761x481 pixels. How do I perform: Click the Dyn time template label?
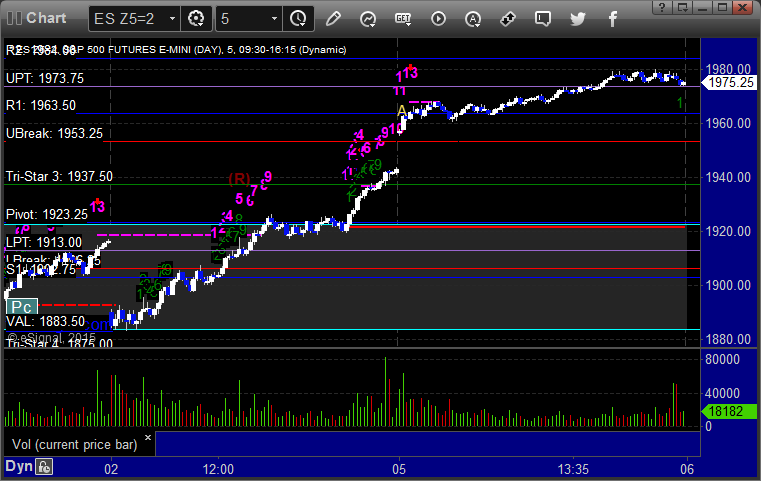coord(19,466)
